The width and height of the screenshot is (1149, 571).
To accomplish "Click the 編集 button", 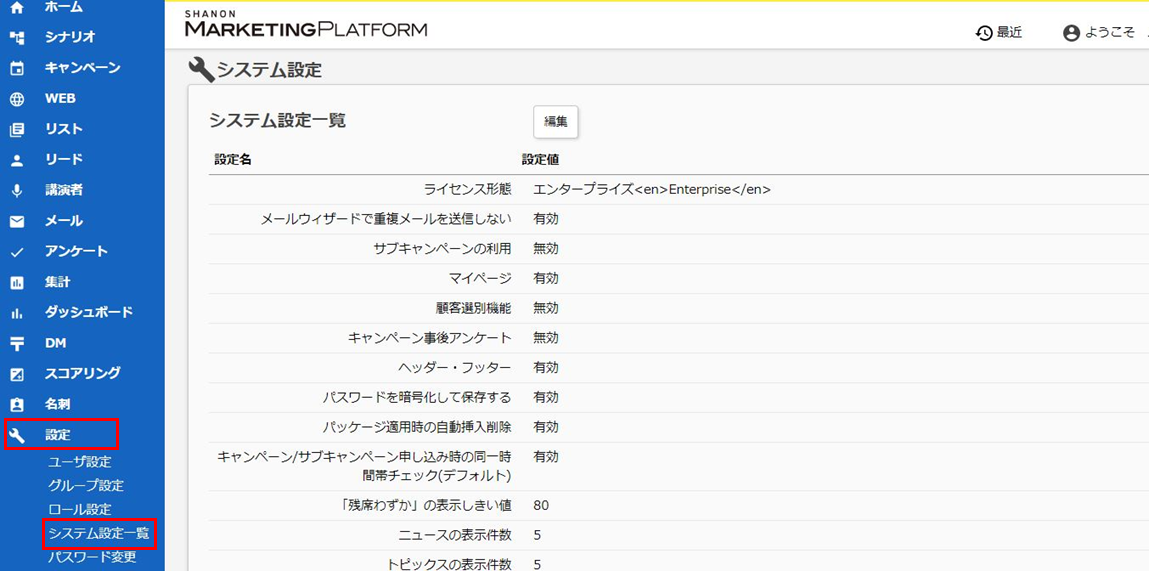I will pyautogui.click(x=555, y=122).
